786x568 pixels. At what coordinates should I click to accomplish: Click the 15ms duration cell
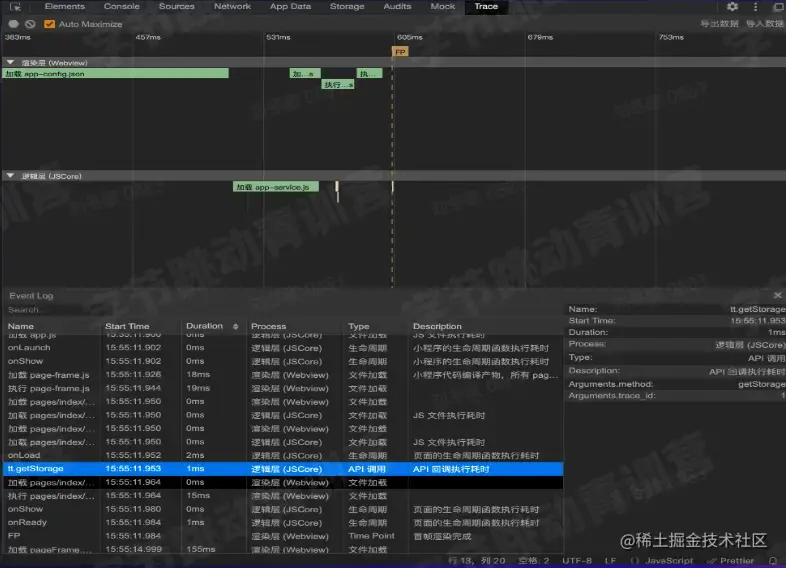(198, 496)
